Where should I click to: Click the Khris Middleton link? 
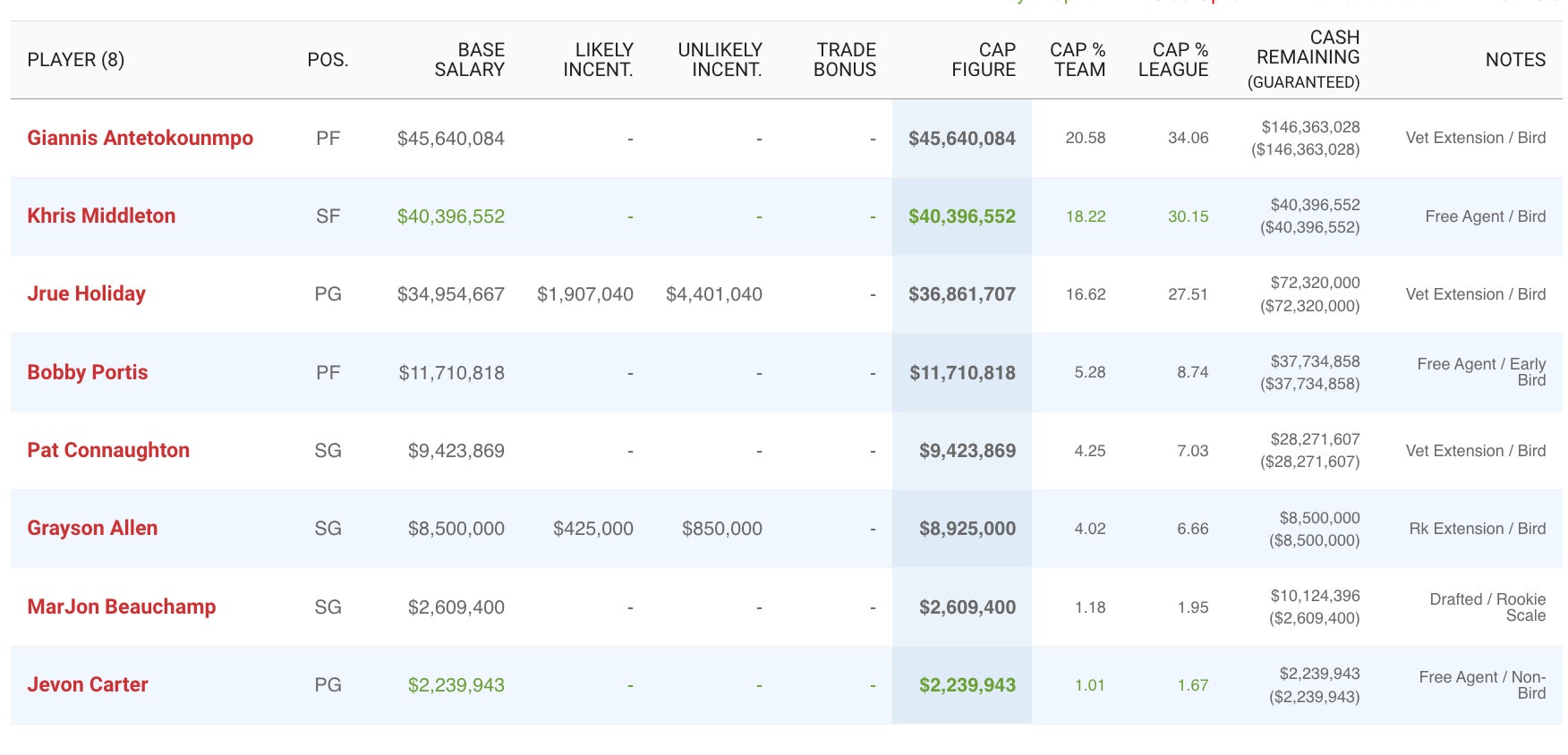point(101,216)
